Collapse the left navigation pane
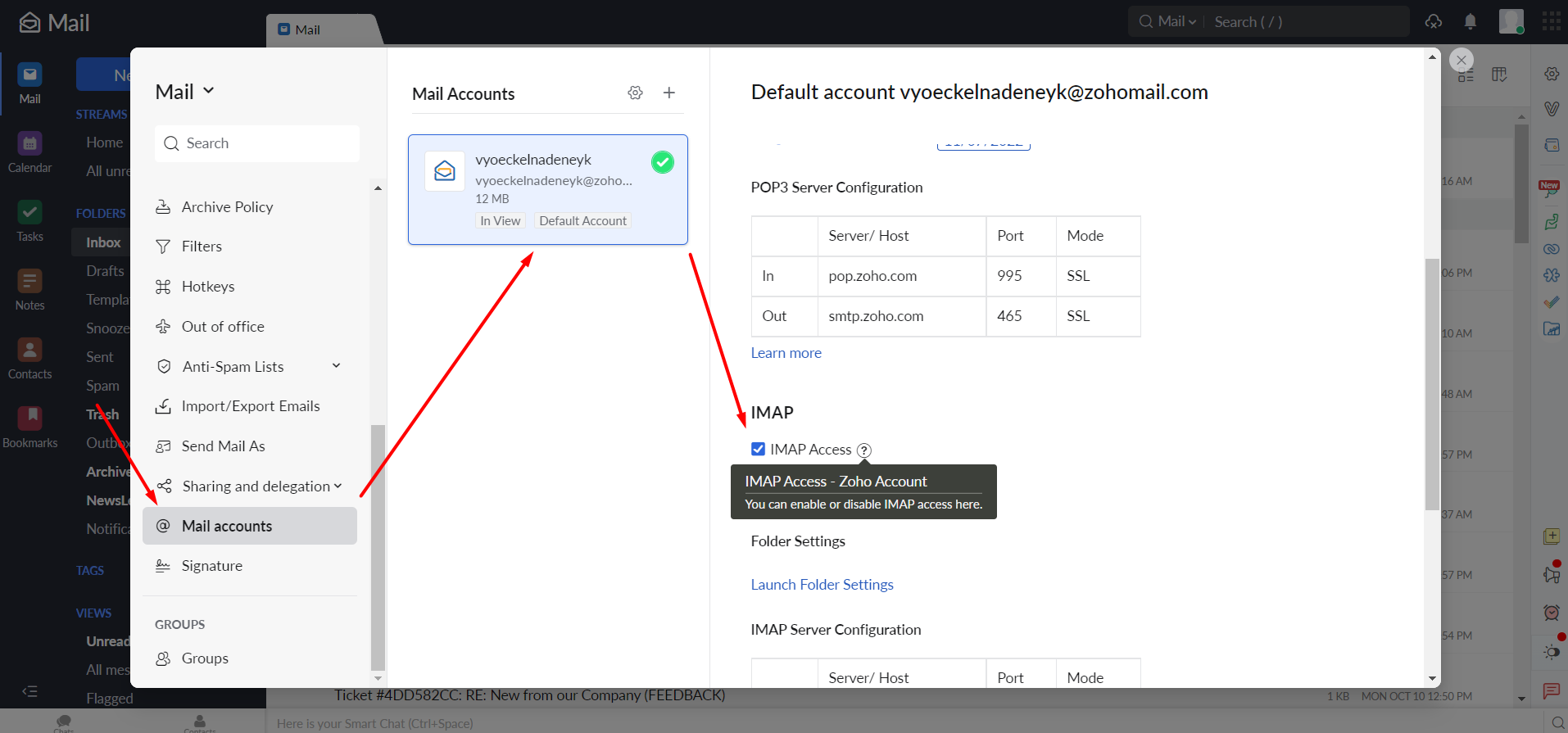Screen dimensions: 1568x733 point(29,691)
